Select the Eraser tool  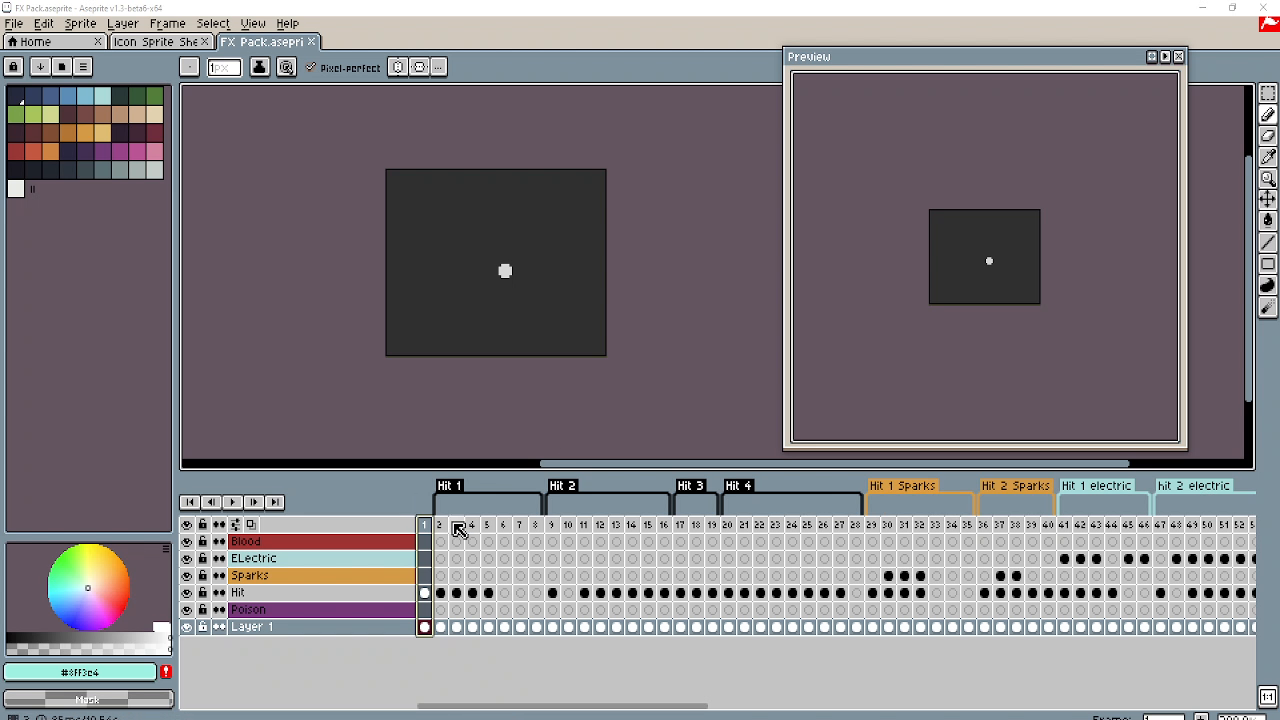tap(1267, 136)
